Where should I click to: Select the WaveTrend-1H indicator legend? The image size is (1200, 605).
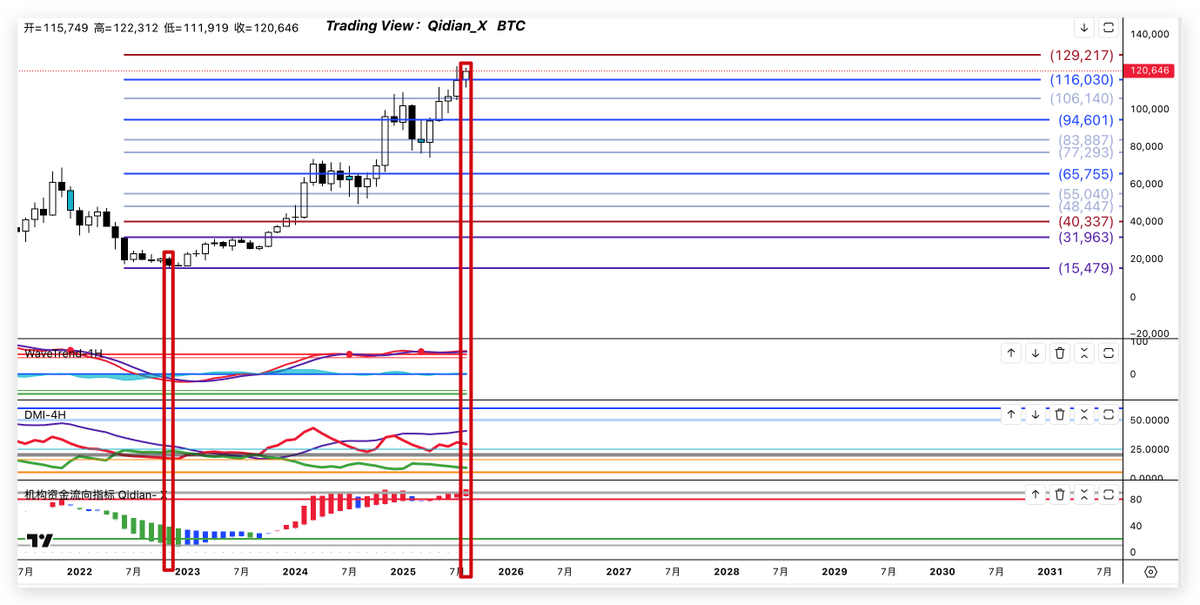(x=63, y=354)
